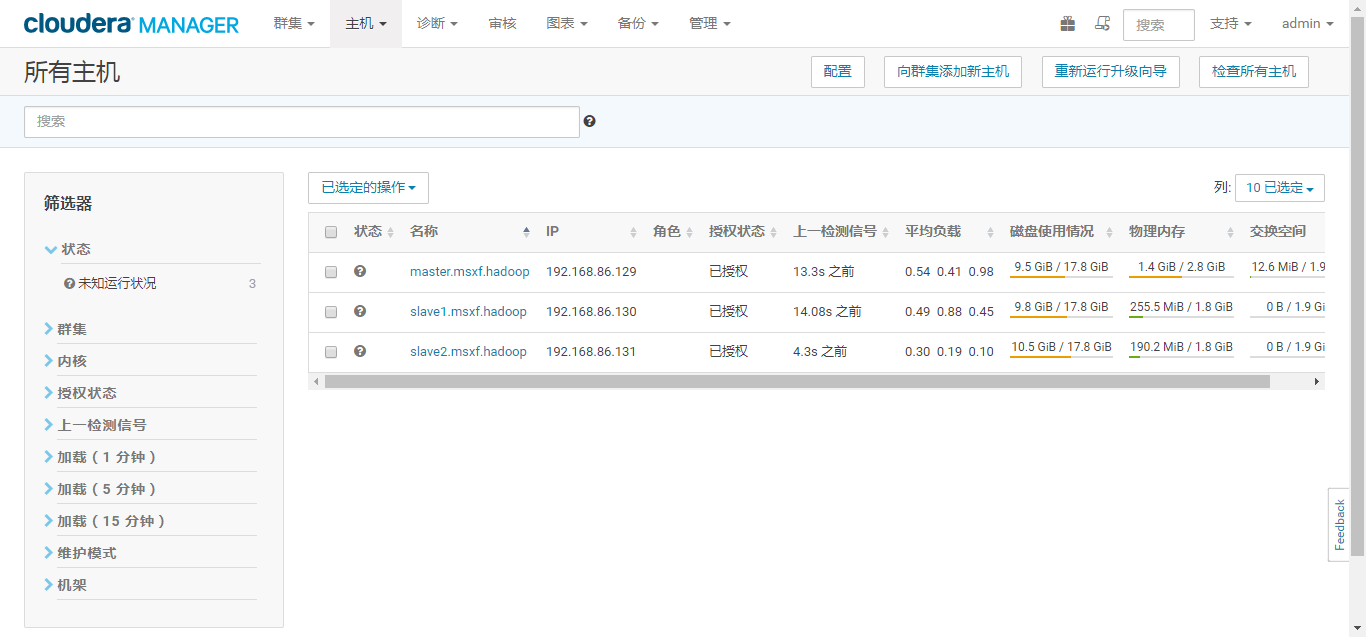Check the select-all checkbox in table header
Image resolution: width=1366 pixels, height=637 pixels.
[331, 231]
